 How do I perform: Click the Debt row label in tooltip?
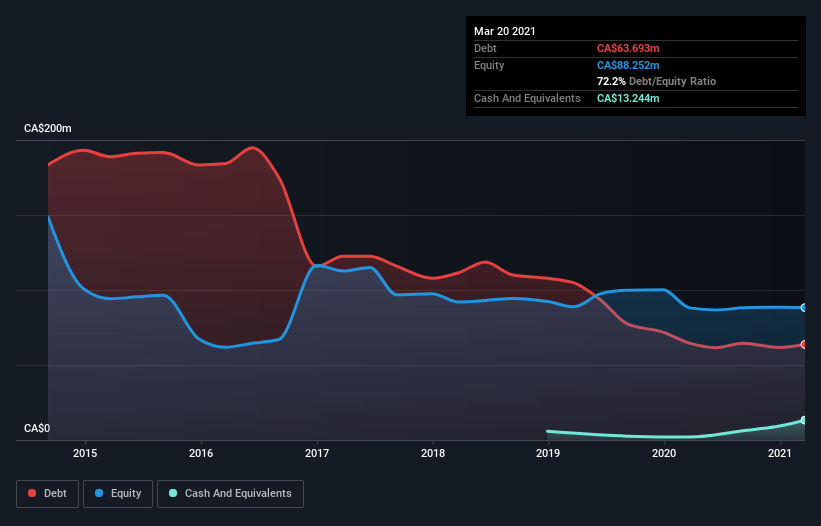click(485, 48)
